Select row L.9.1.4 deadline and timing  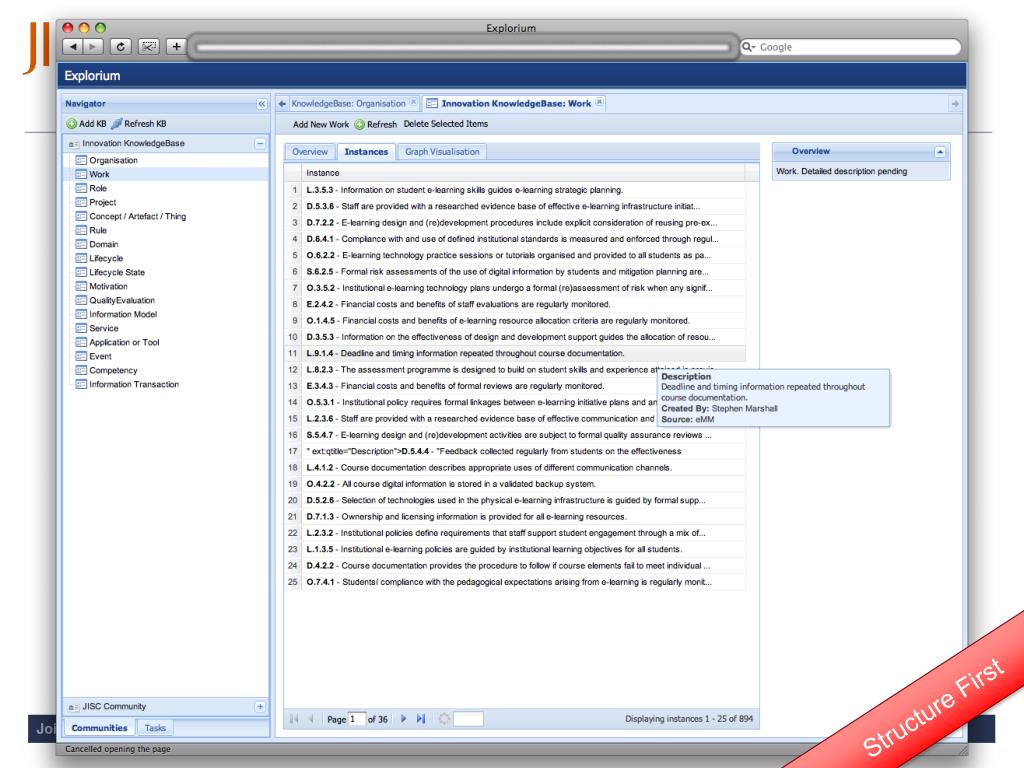coord(515,353)
